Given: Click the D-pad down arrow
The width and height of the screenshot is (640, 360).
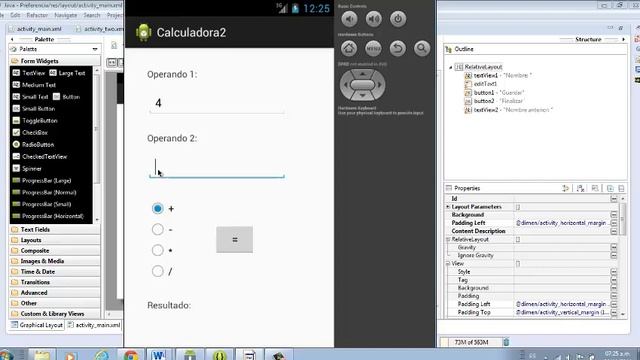Looking at the screenshot, I should click(362, 96).
